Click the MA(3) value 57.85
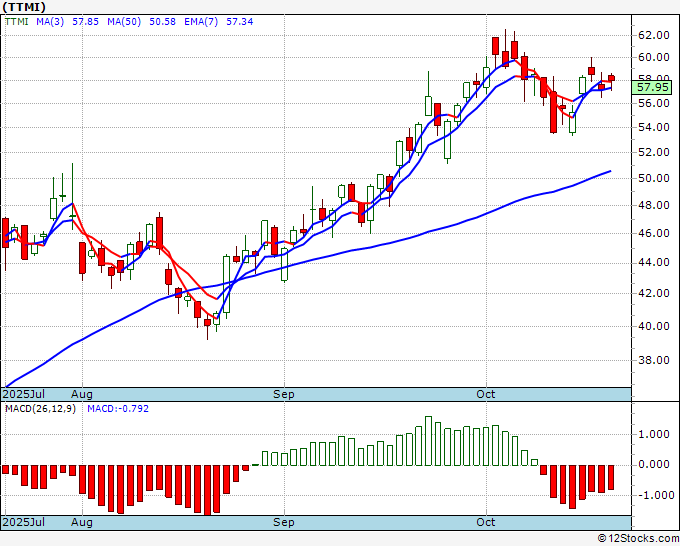The width and height of the screenshot is (680, 546). [x=85, y=22]
